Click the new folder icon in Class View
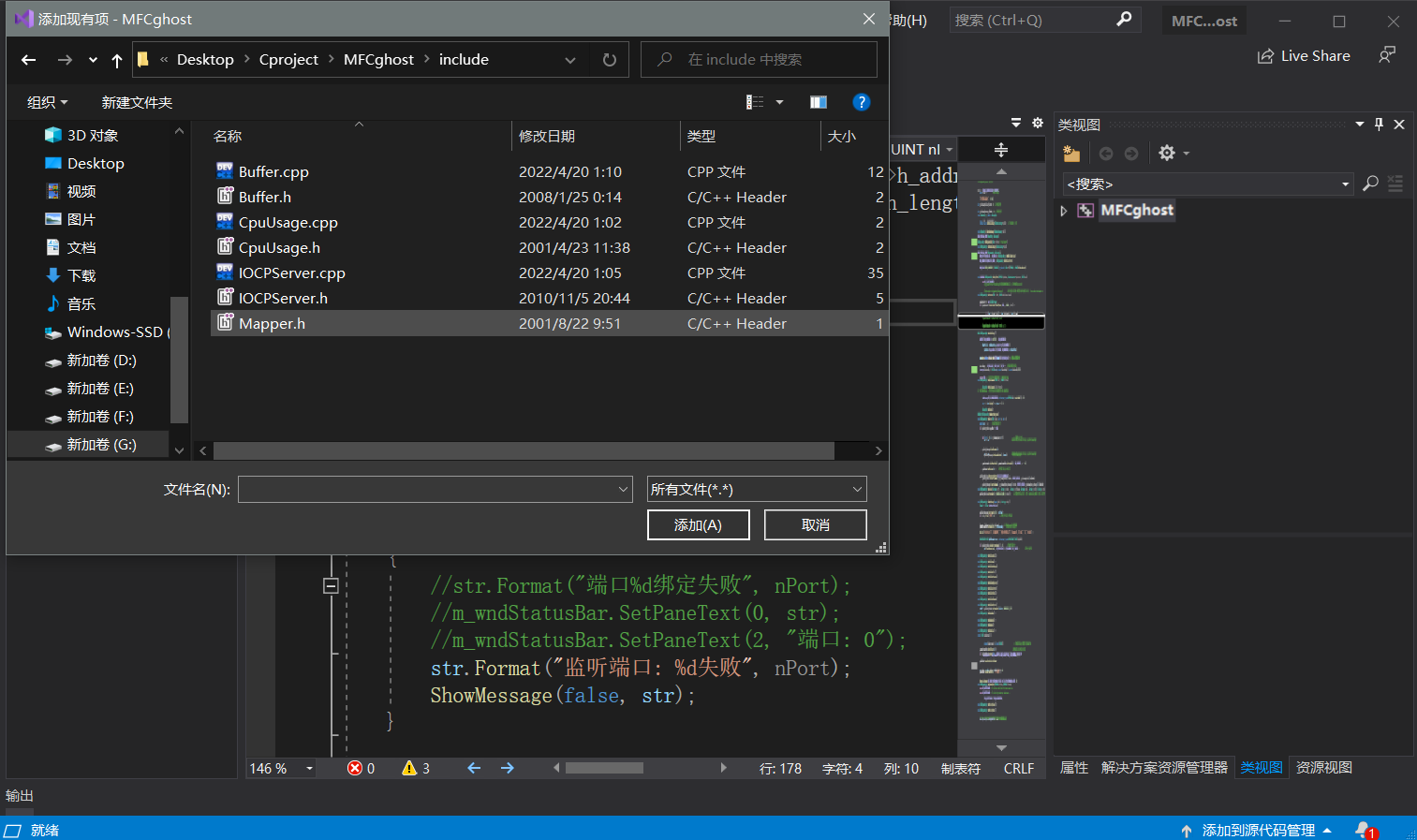Image resolution: width=1417 pixels, height=840 pixels. tap(1071, 154)
